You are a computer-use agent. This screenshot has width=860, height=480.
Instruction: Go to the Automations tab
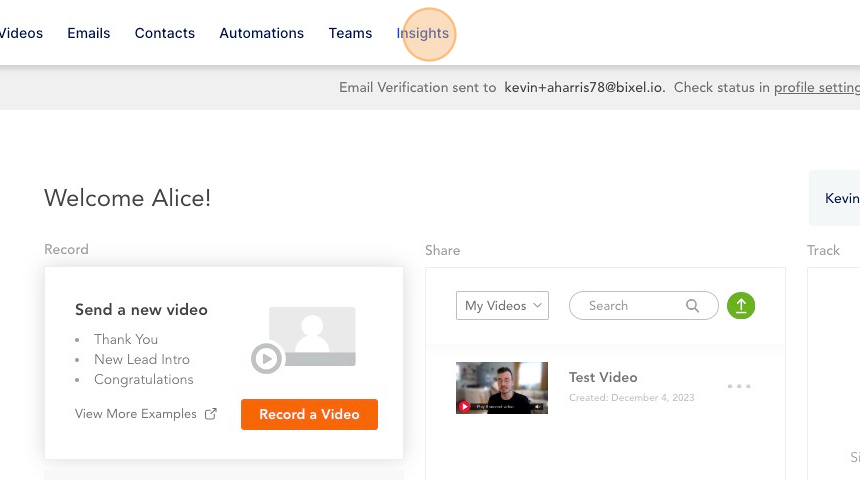click(262, 33)
